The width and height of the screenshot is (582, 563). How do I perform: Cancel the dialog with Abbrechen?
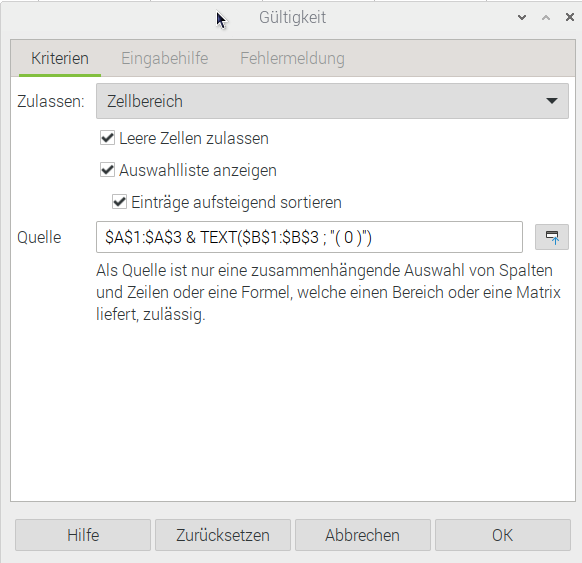[x=363, y=535]
